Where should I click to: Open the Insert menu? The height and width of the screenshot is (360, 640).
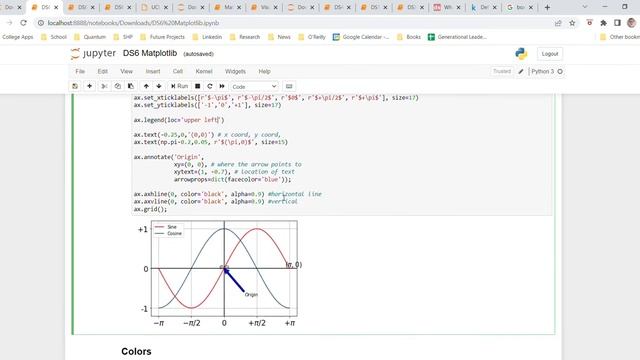(153, 71)
